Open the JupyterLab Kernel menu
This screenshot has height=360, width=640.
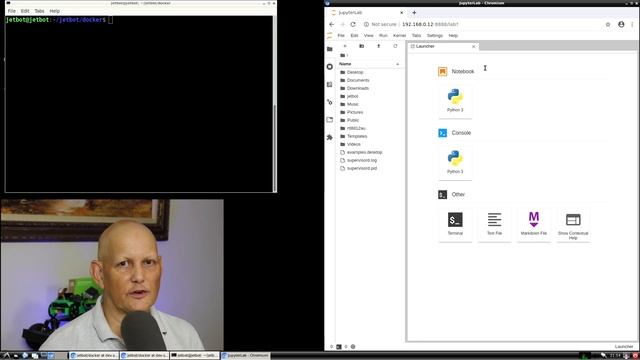(x=399, y=36)
